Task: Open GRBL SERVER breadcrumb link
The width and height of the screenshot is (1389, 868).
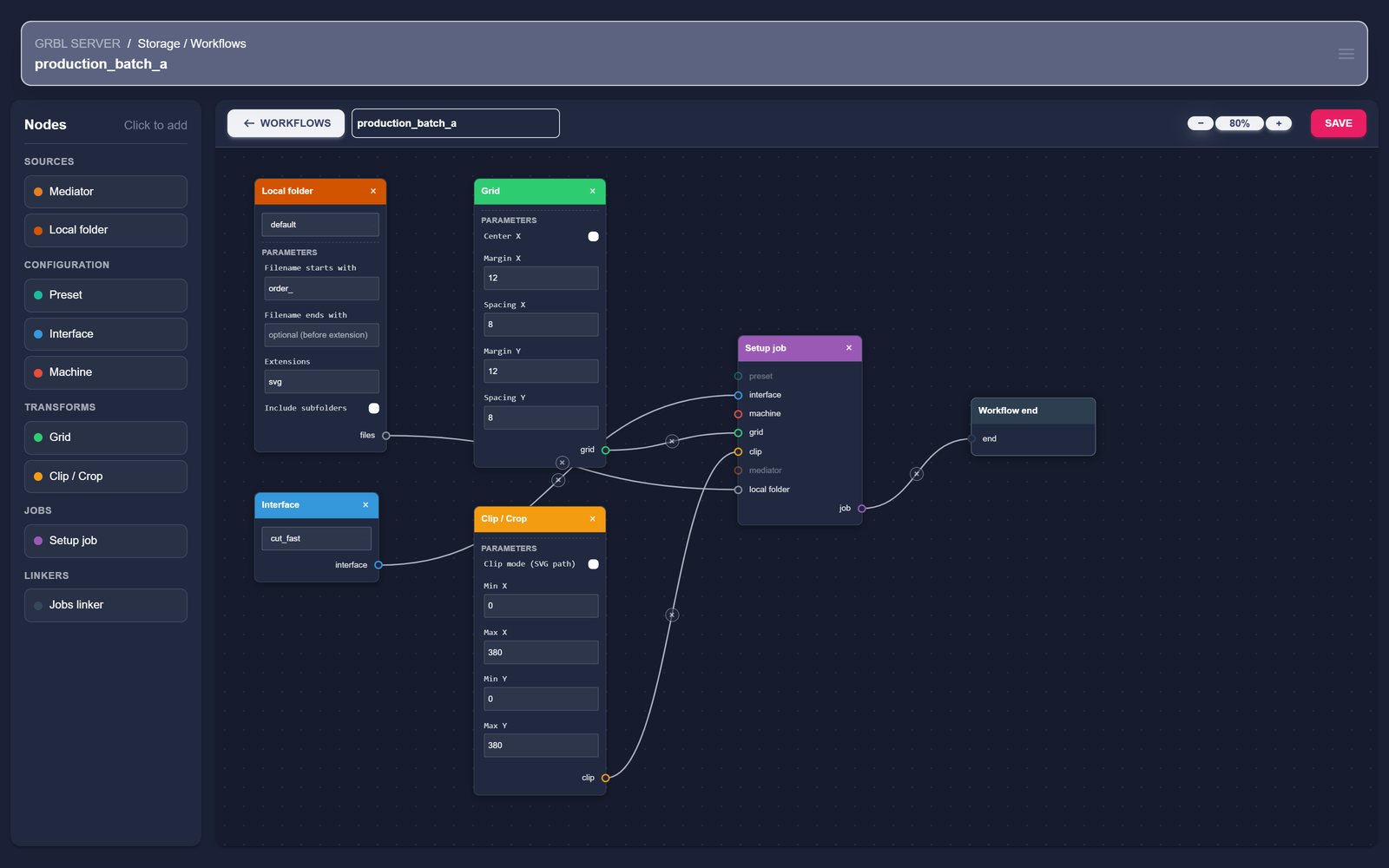Action: [77, 43]
